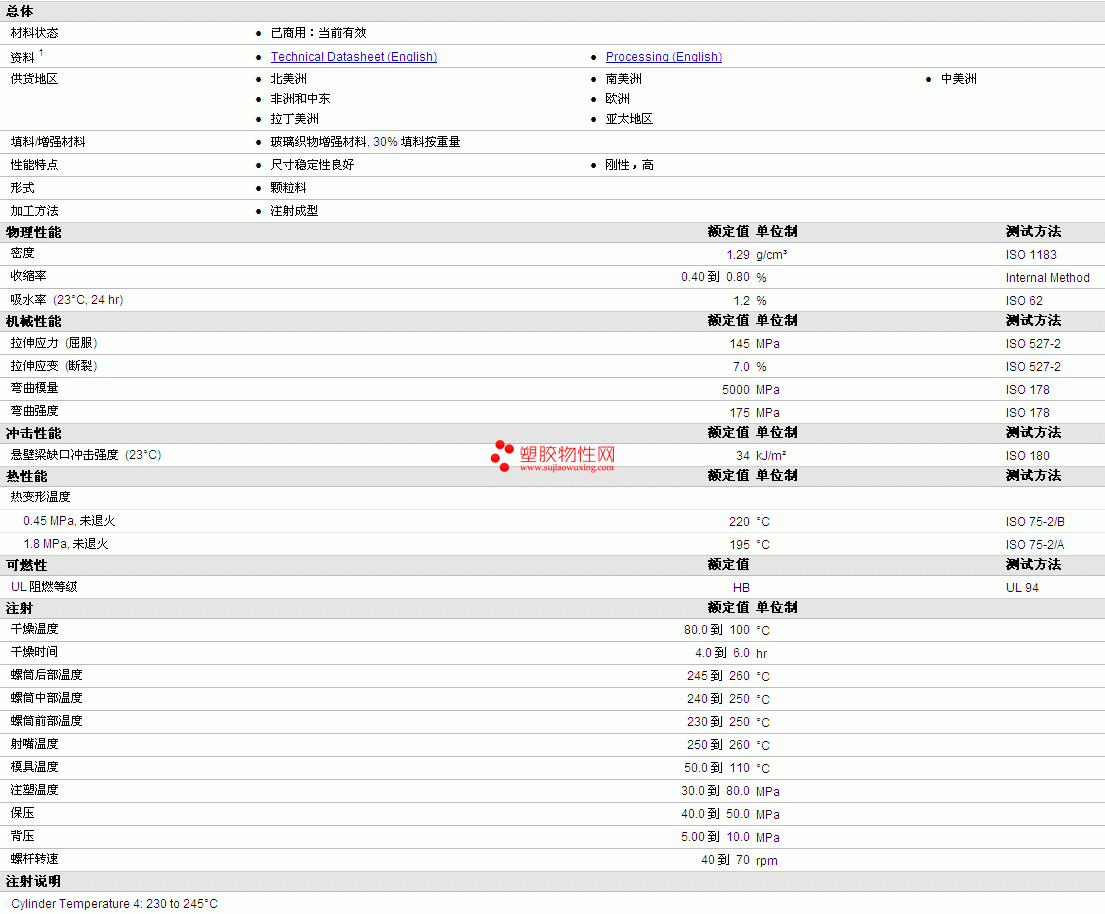Click the www.sujiaowuxing.com watermark text

click(x=567, y=467)
